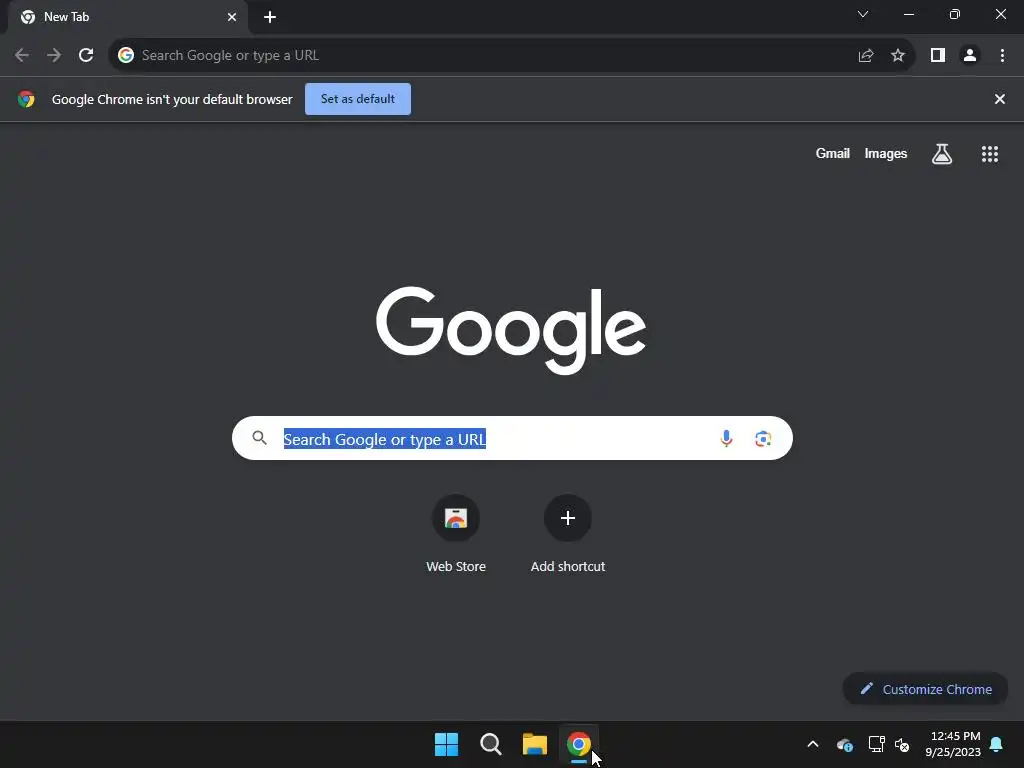
Task: Click the Google icon in address bar
Action: click(x=126, y=56)
